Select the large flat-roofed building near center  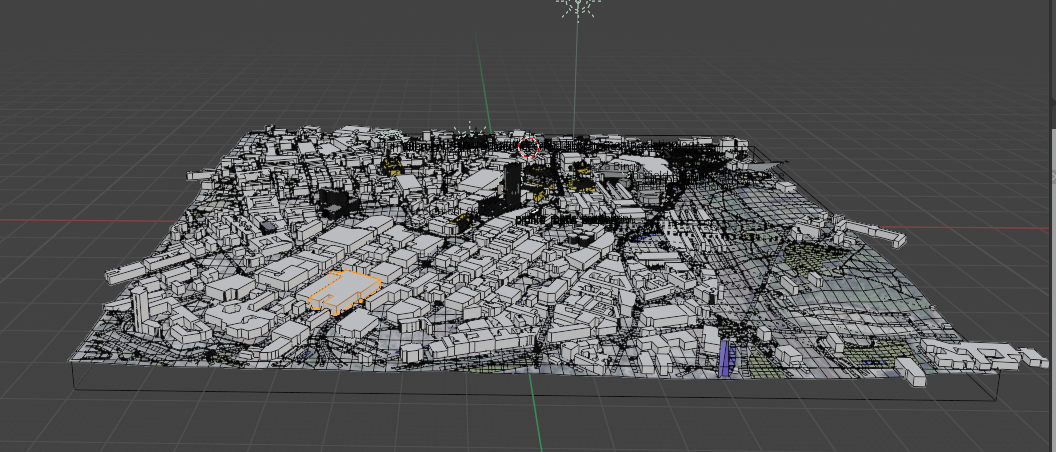(483, 180)
